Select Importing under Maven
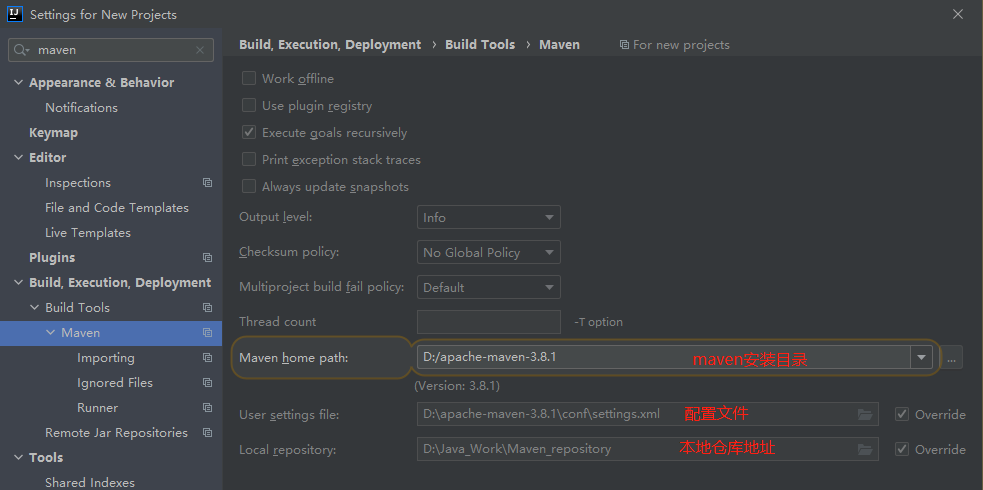 click(106, 358)
